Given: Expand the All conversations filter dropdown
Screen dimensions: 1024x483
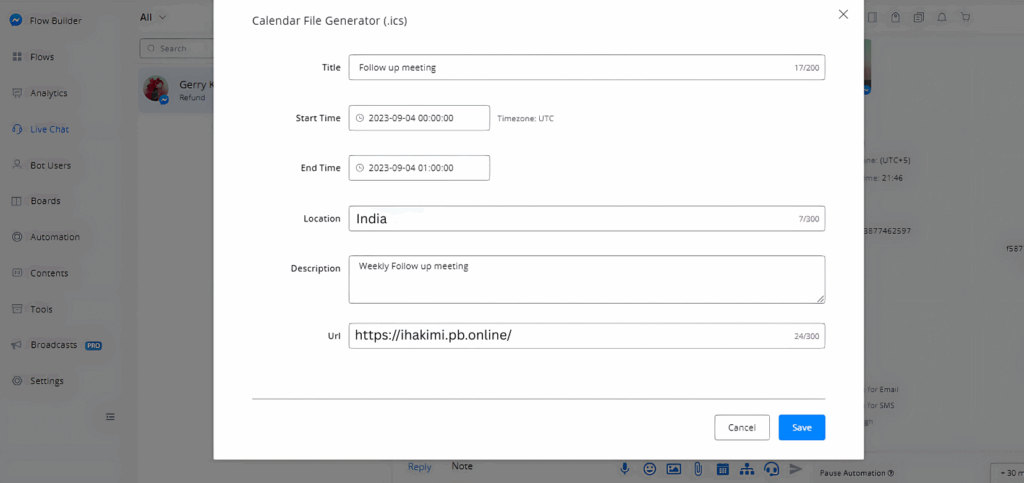Looking at the screenshot, I should point(153,17).
